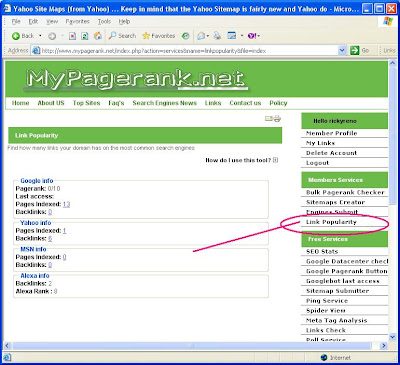Open the Tools menu
Image resolution: width=400 pixels, height=365 pixels.
click(x=104, y=22)
